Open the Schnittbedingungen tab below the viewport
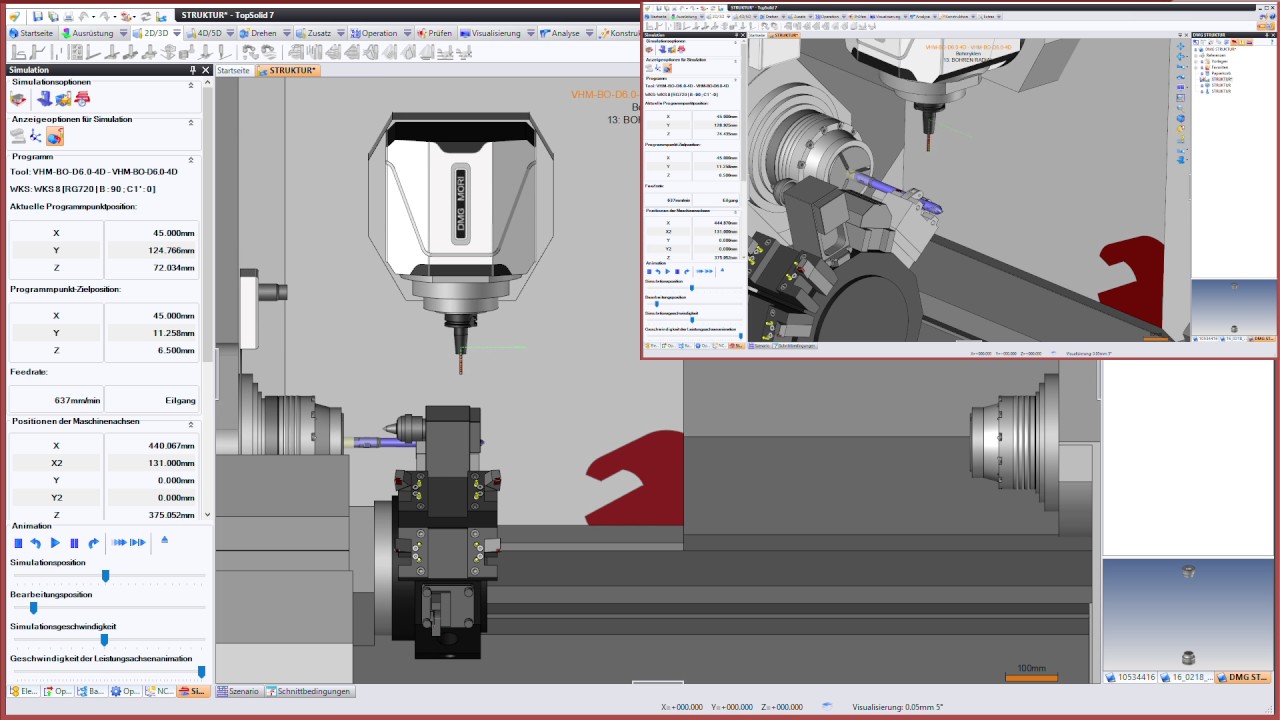This screenshot has width=1280, height=720. click(x=308, y=691)
